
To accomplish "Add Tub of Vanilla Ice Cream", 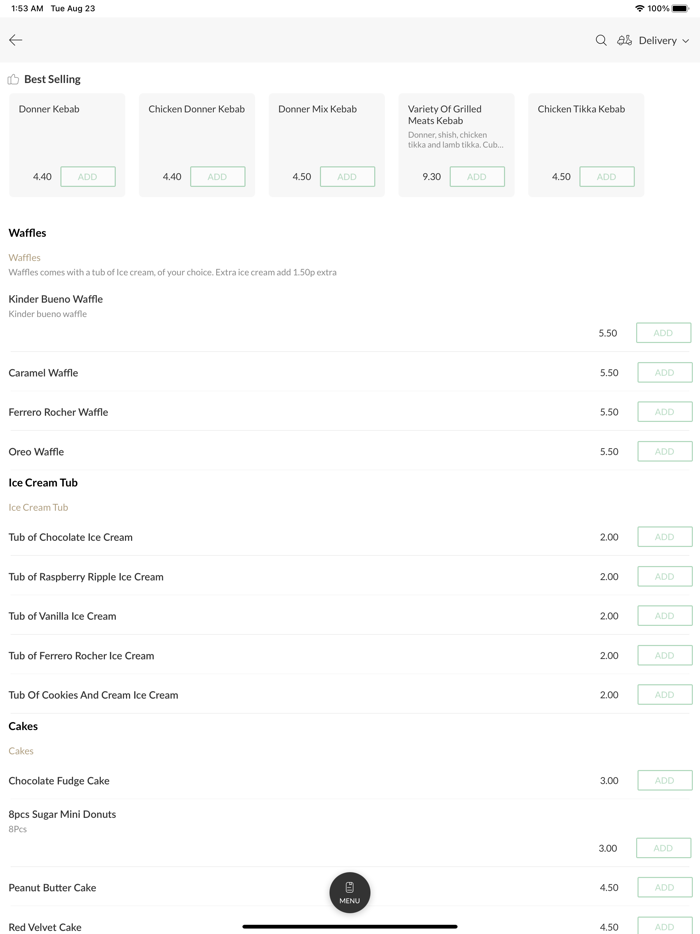I will (x=664, y=616).
